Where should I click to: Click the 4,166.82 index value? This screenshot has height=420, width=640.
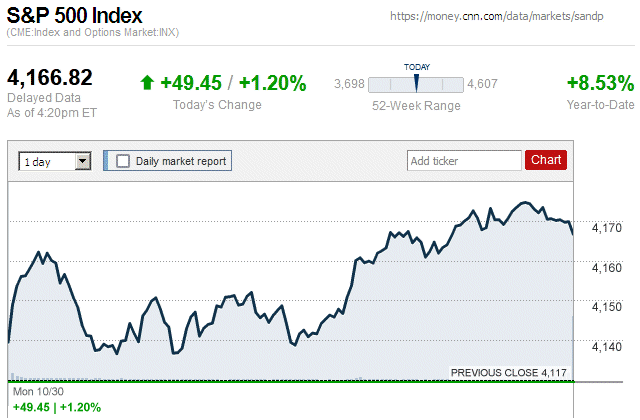50,78
